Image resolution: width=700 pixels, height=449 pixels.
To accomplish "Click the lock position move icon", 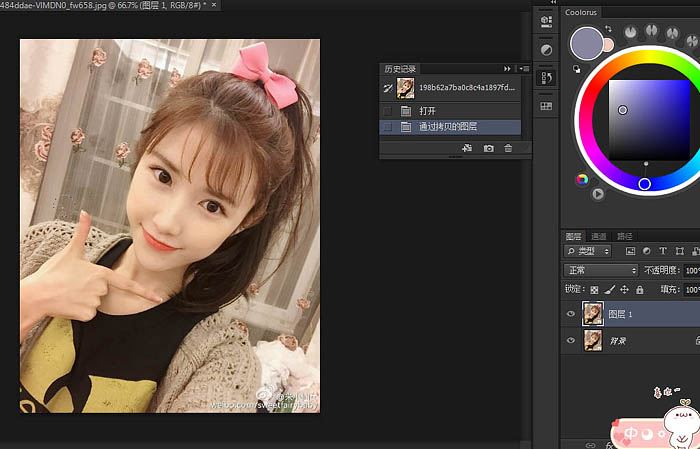I will point(623,289).
